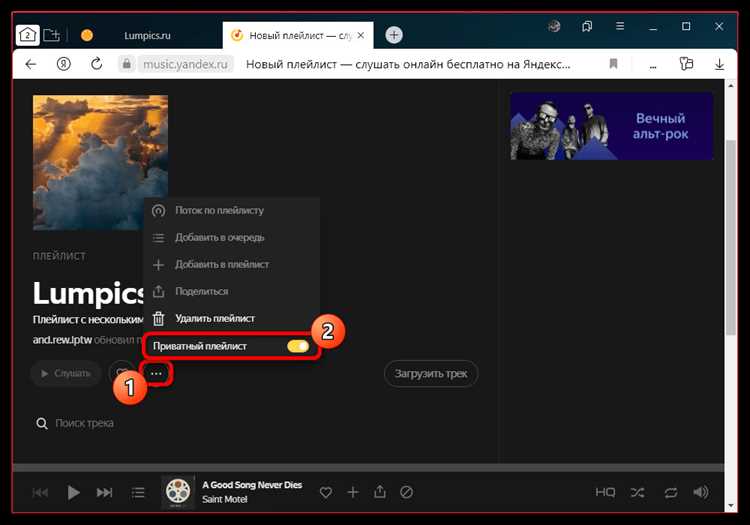Click Удалить плейлист menu entry

click(232, 318)
